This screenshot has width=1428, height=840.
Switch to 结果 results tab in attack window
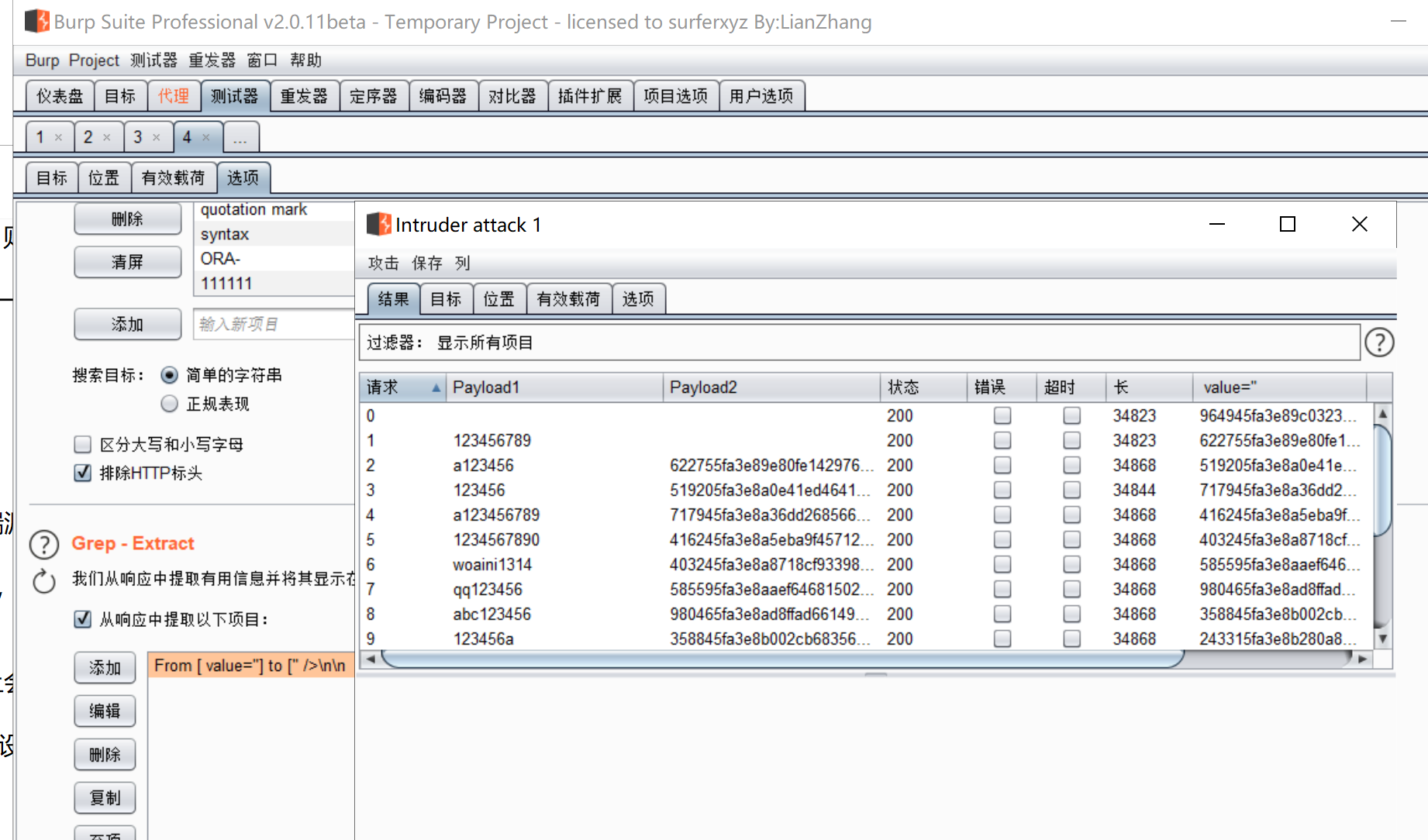[393, 299]
